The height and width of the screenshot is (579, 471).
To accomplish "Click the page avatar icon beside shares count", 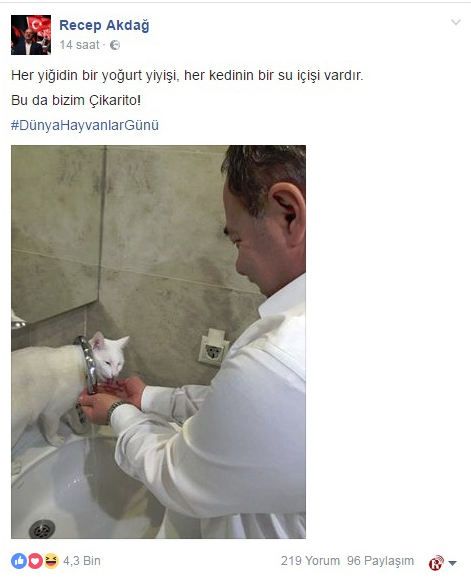I will click(436, 563).
